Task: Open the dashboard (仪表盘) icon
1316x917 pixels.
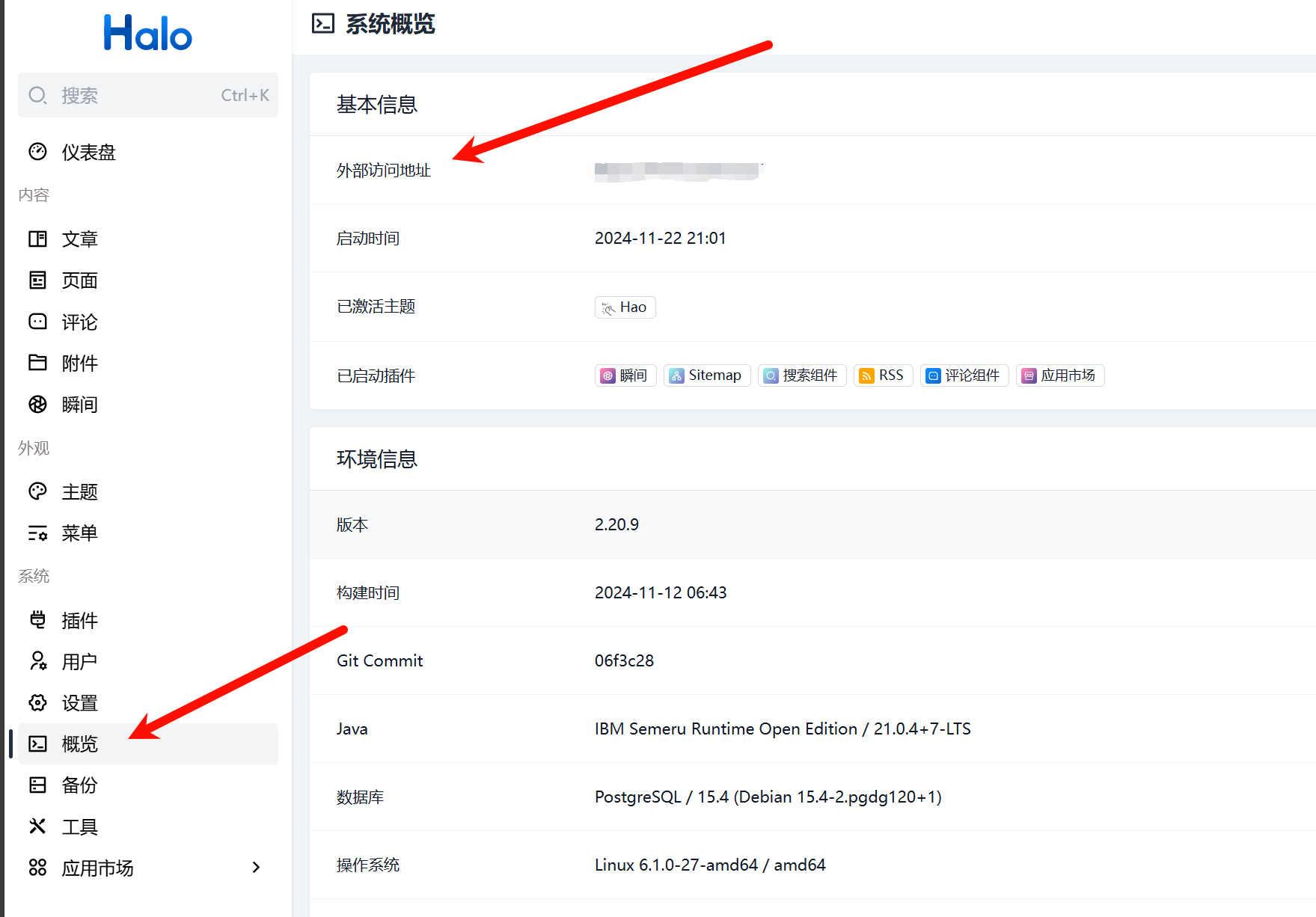Action: [37, 152]
